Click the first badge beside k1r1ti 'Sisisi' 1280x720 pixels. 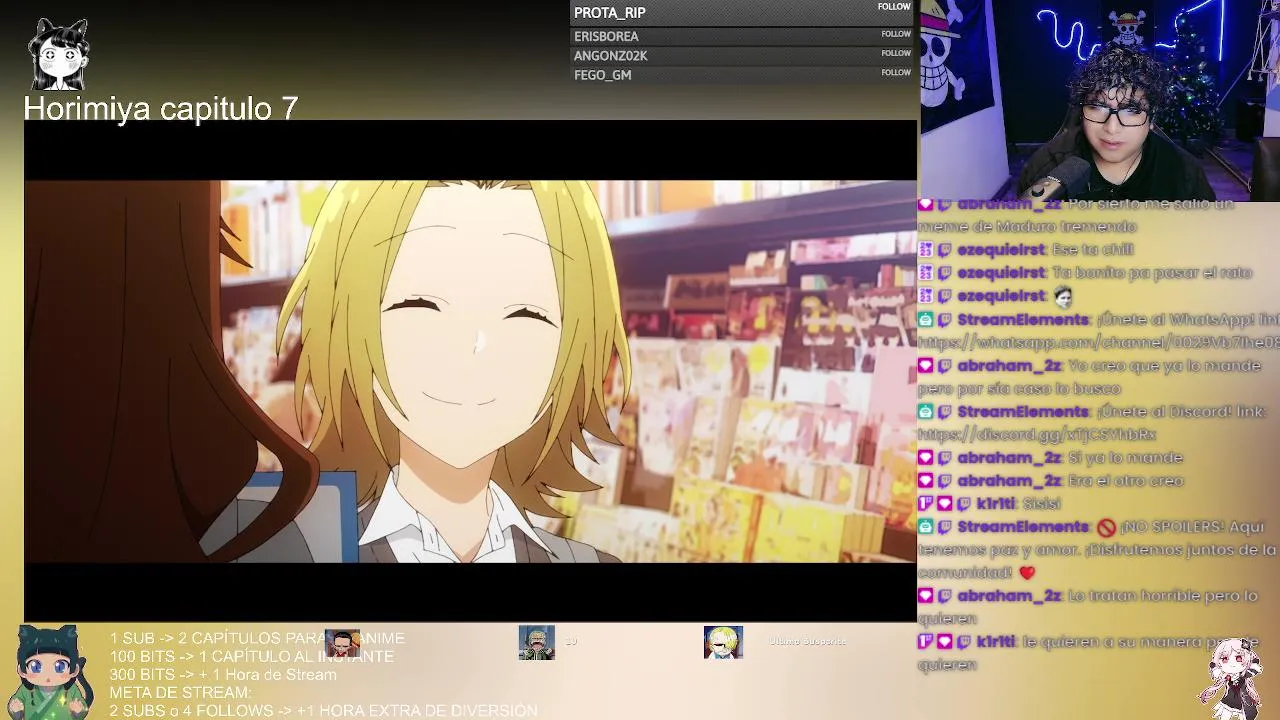[x=926, y=504]
